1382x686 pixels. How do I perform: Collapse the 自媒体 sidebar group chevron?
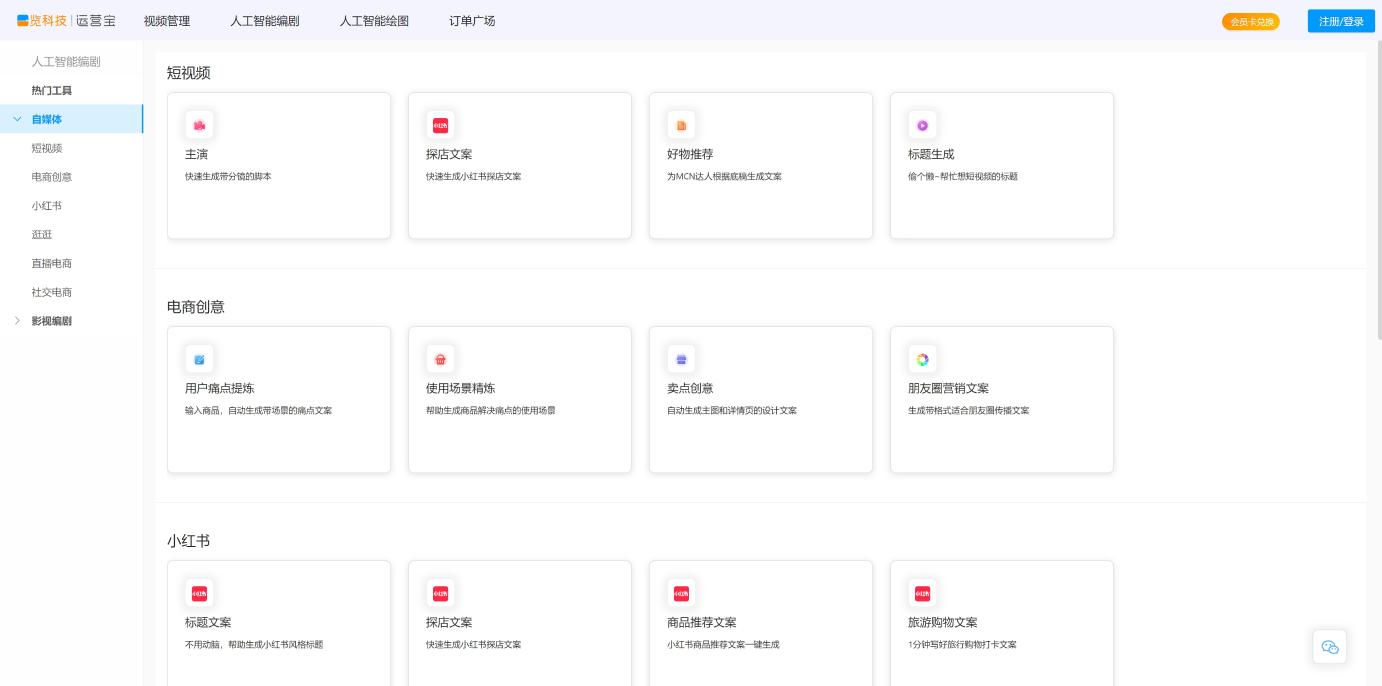tap(17, 119)
